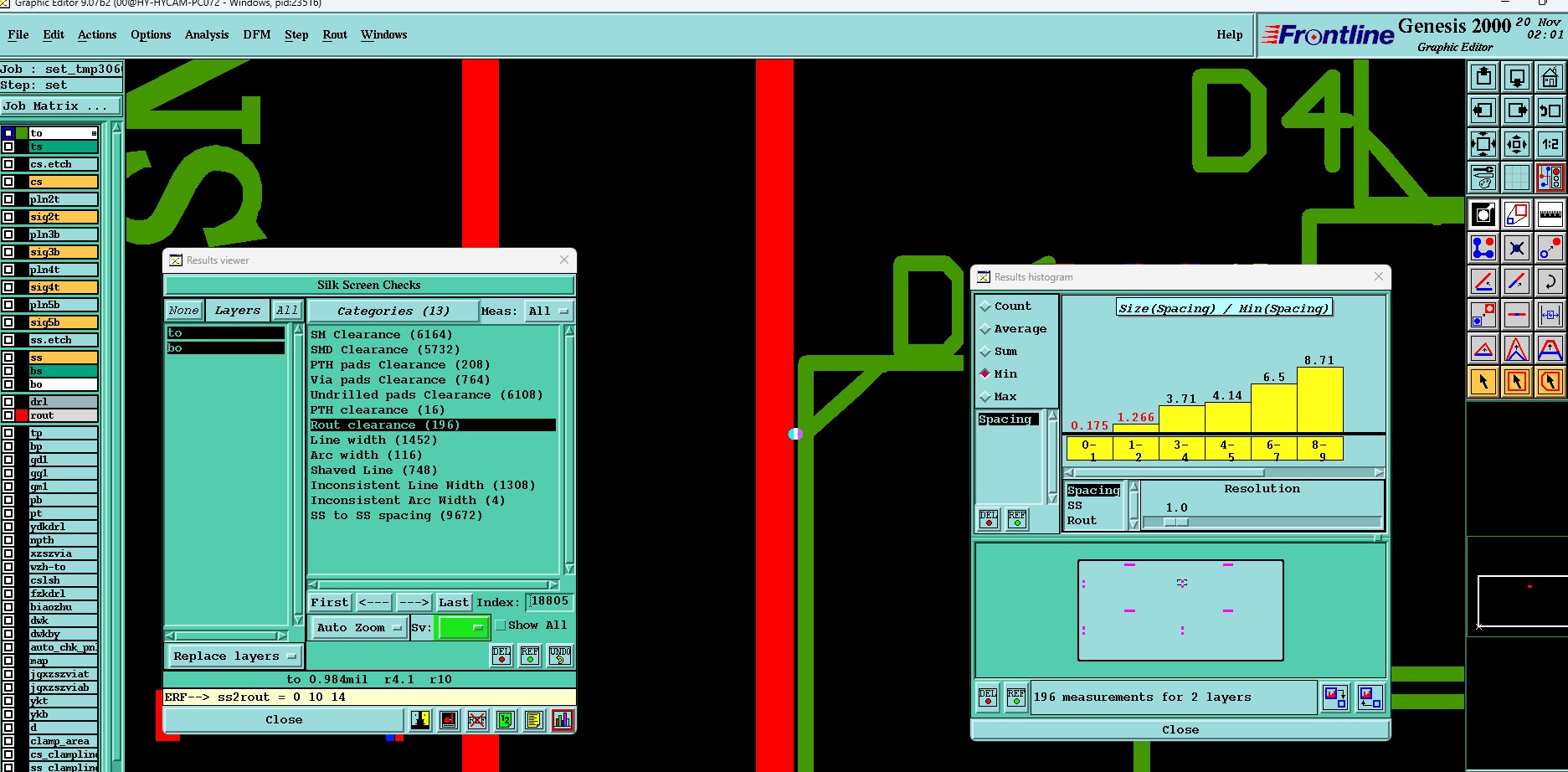1568x772 pixels.
Task: Open the Meas: All dropdown
Action: [548, 311]
